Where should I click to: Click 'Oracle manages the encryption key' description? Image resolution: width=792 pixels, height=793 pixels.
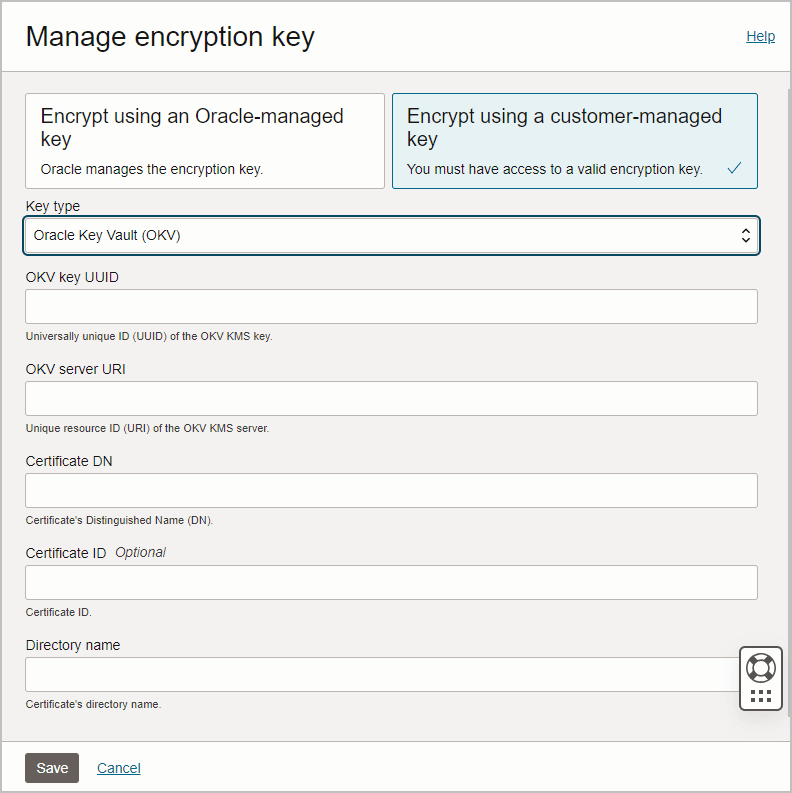tap(152, 169)
